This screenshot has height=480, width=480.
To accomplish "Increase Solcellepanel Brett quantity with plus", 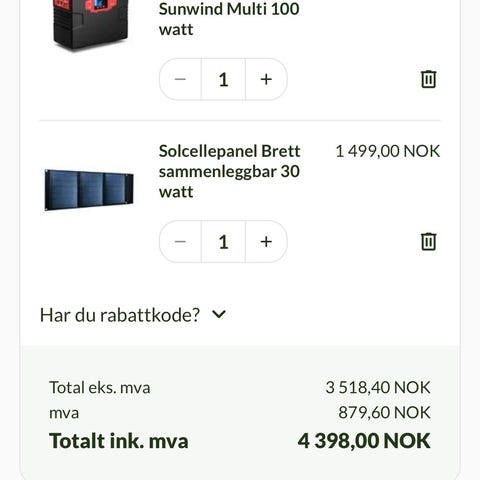I will coord(266,241).
